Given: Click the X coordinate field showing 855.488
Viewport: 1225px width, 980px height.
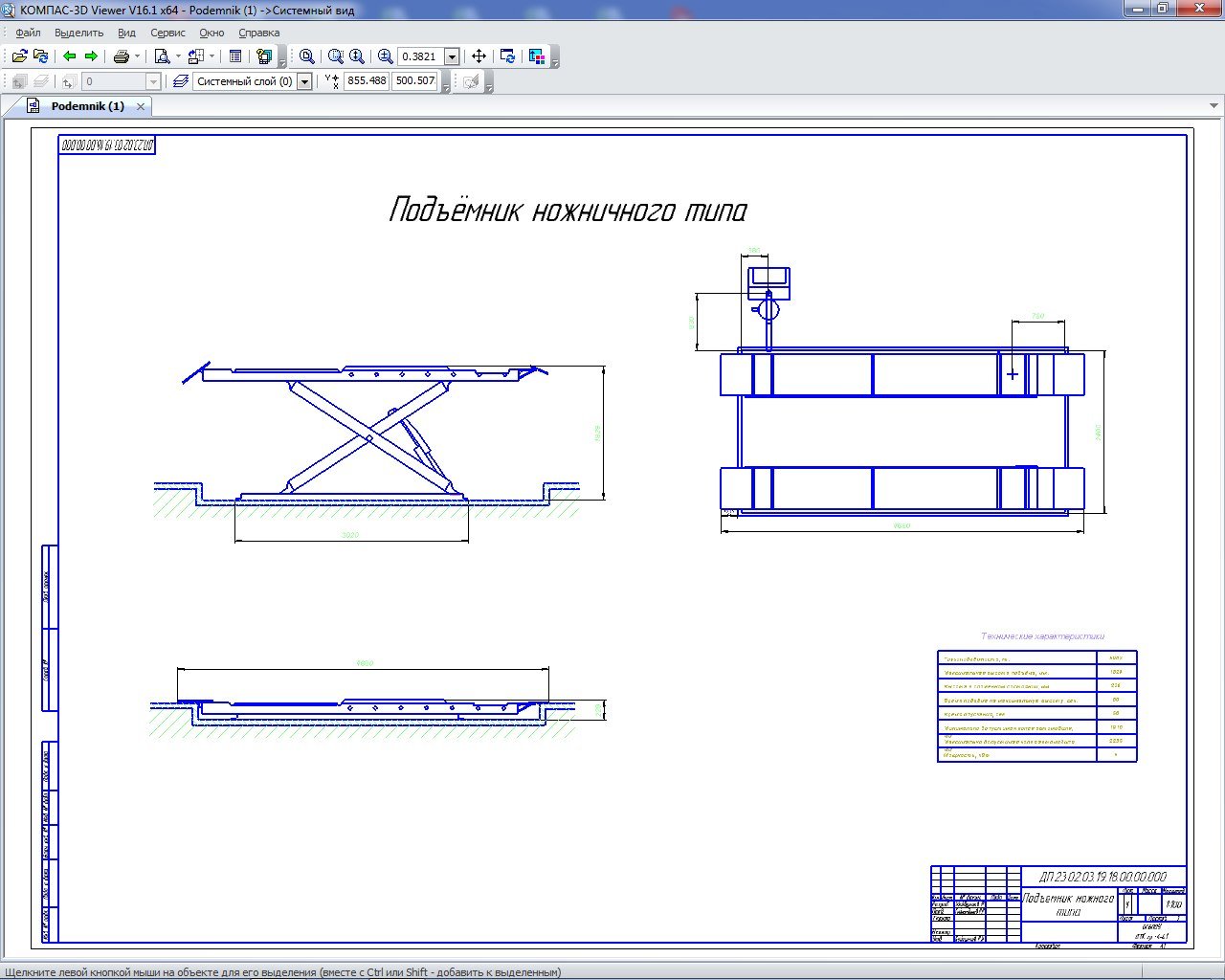Looking at the screenshot, I should point(367,81).
